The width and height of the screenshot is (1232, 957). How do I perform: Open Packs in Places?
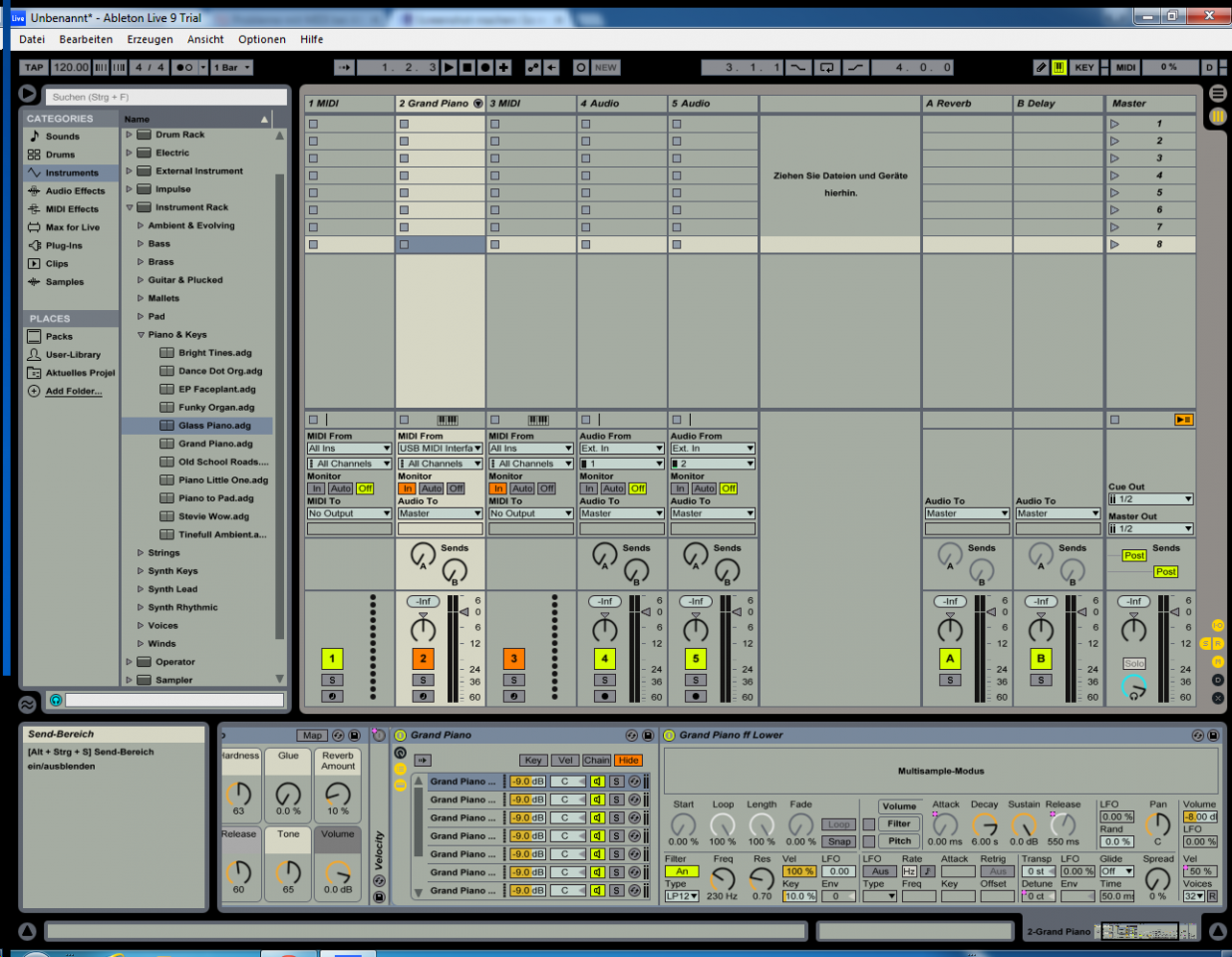point(59,337)
